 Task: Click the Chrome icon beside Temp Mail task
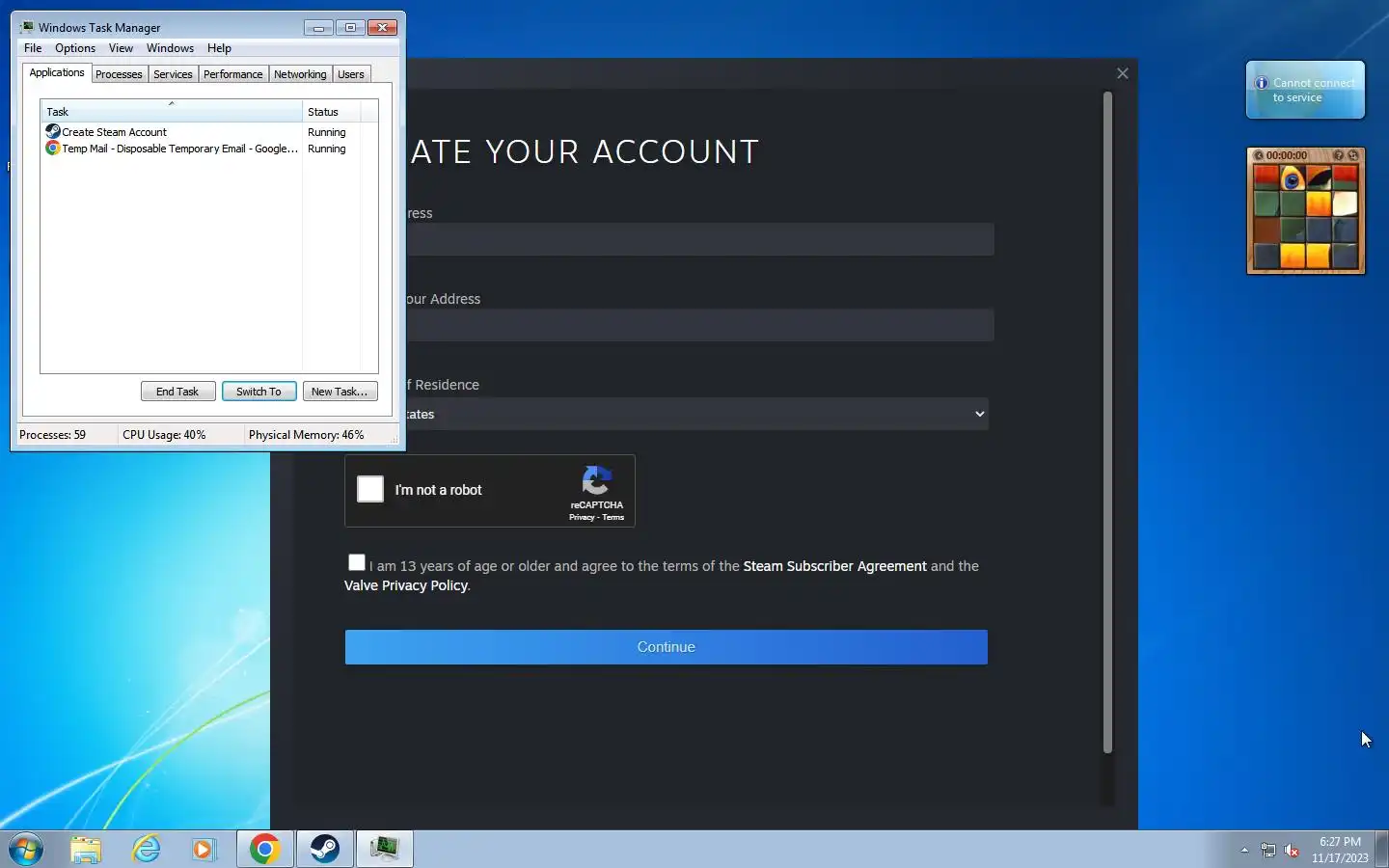(53, 148)
